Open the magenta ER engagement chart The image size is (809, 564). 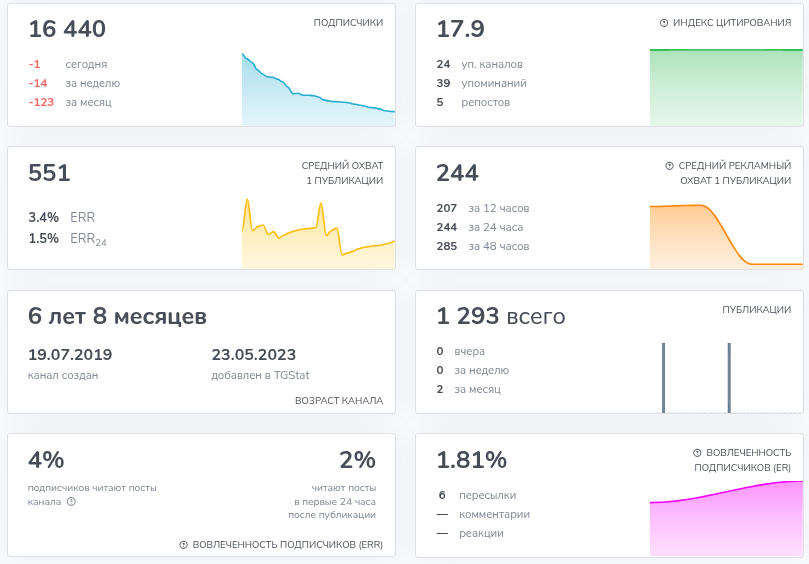coord(726,518)
